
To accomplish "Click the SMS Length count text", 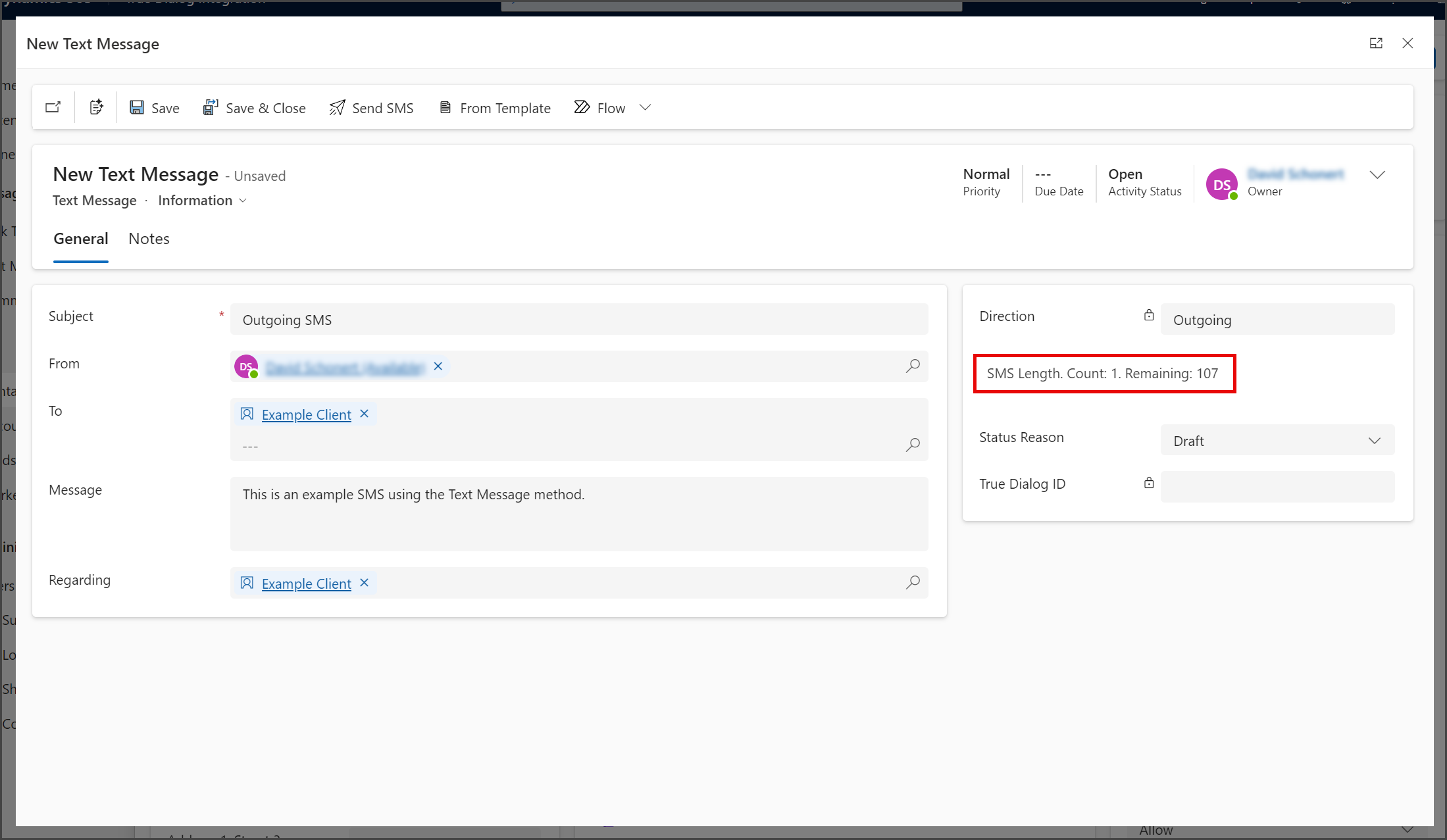I will coord(1102,374).
